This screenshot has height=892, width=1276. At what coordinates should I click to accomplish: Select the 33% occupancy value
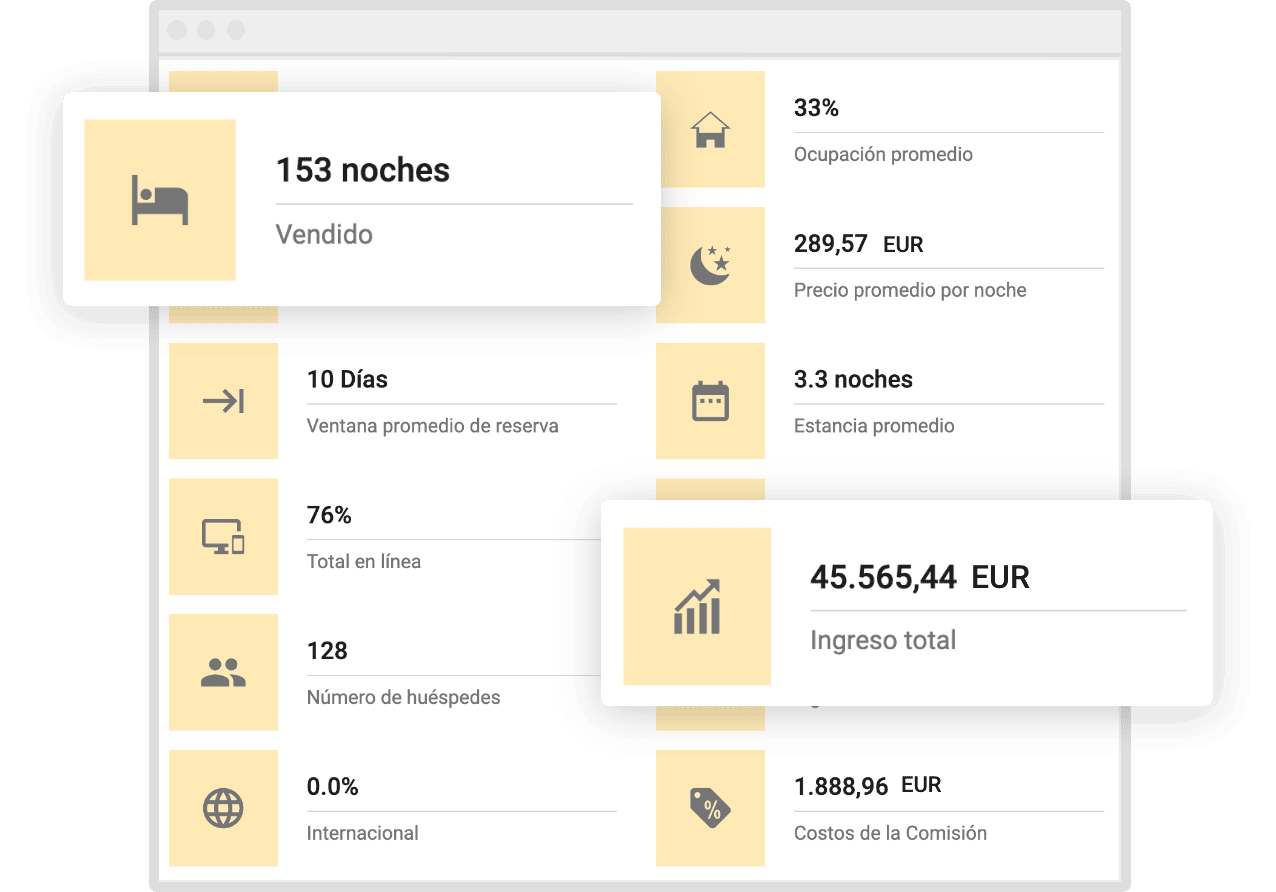point(816,108)
